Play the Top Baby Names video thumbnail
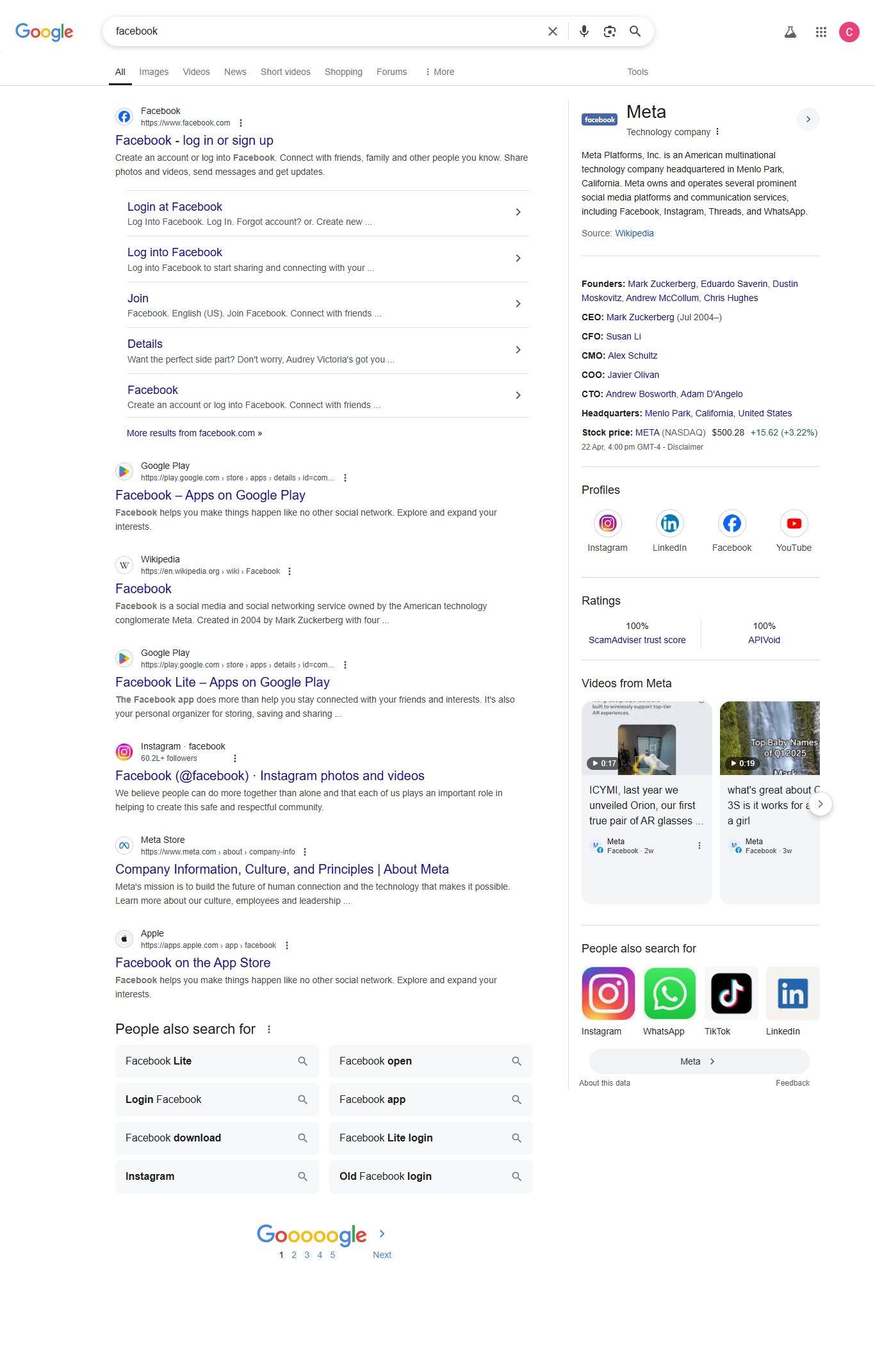875x1372 pixels. [770, 738]
